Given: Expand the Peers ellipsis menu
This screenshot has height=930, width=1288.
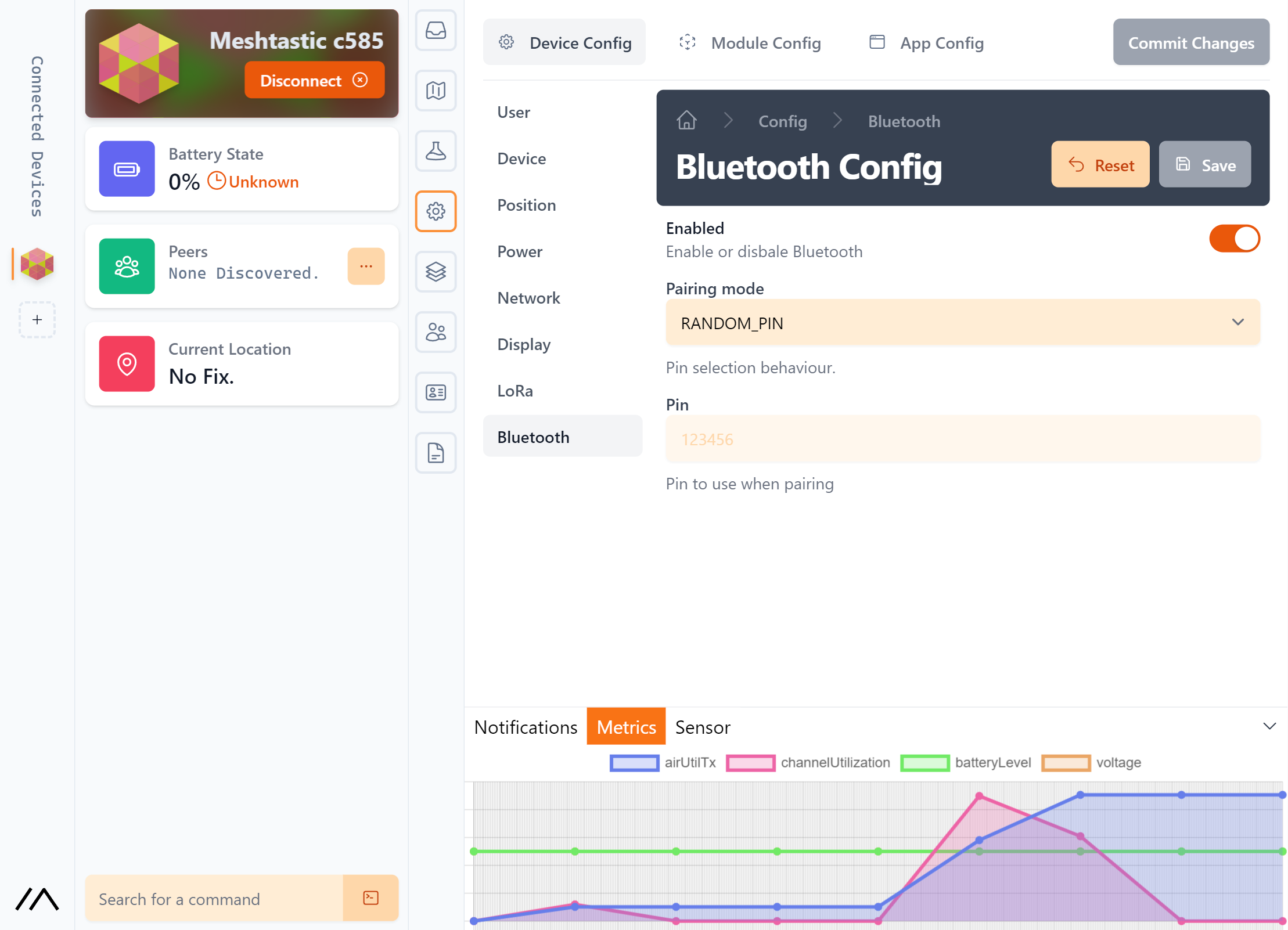Looking at the screenshot, I should point(366,266).
